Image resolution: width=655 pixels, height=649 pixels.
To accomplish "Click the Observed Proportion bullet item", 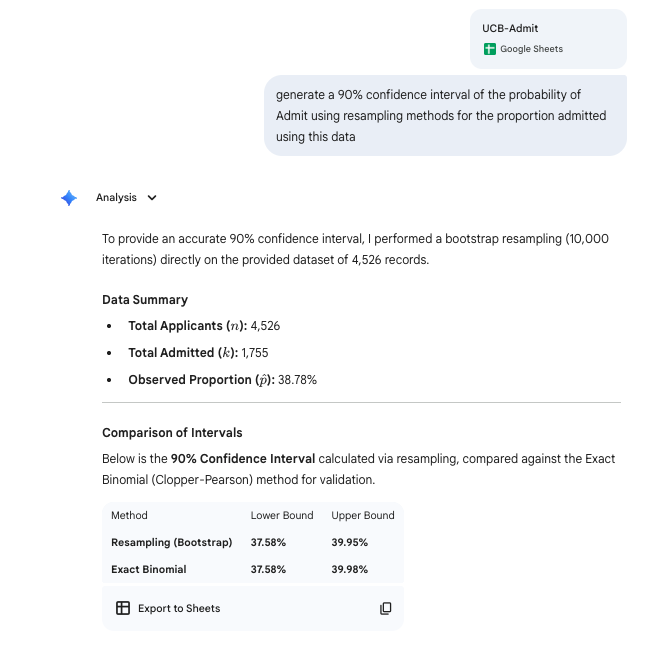I will coord(222,380).
